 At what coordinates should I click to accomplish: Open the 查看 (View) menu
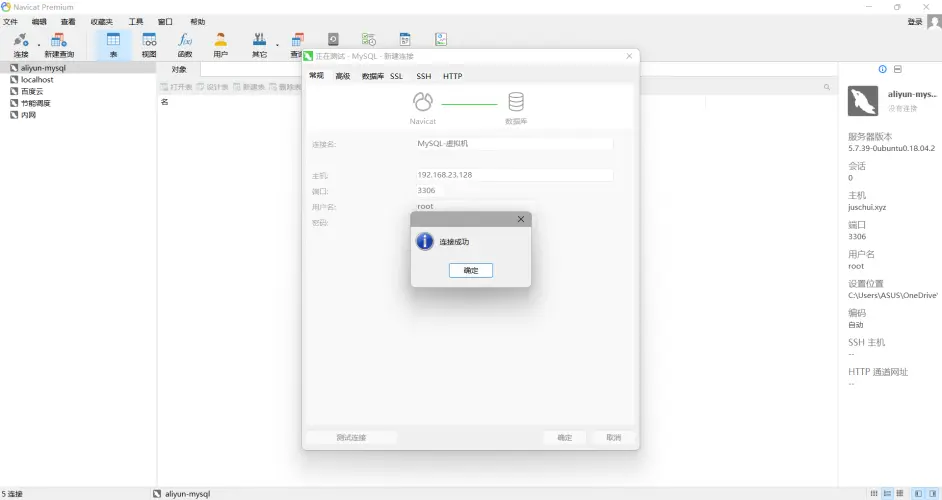click(x=68, y=22)
